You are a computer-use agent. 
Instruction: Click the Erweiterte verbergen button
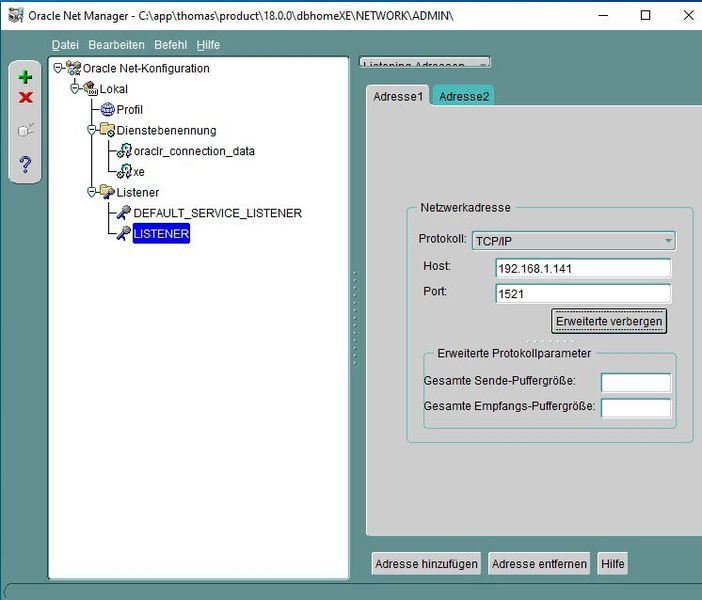click(609, 321)
